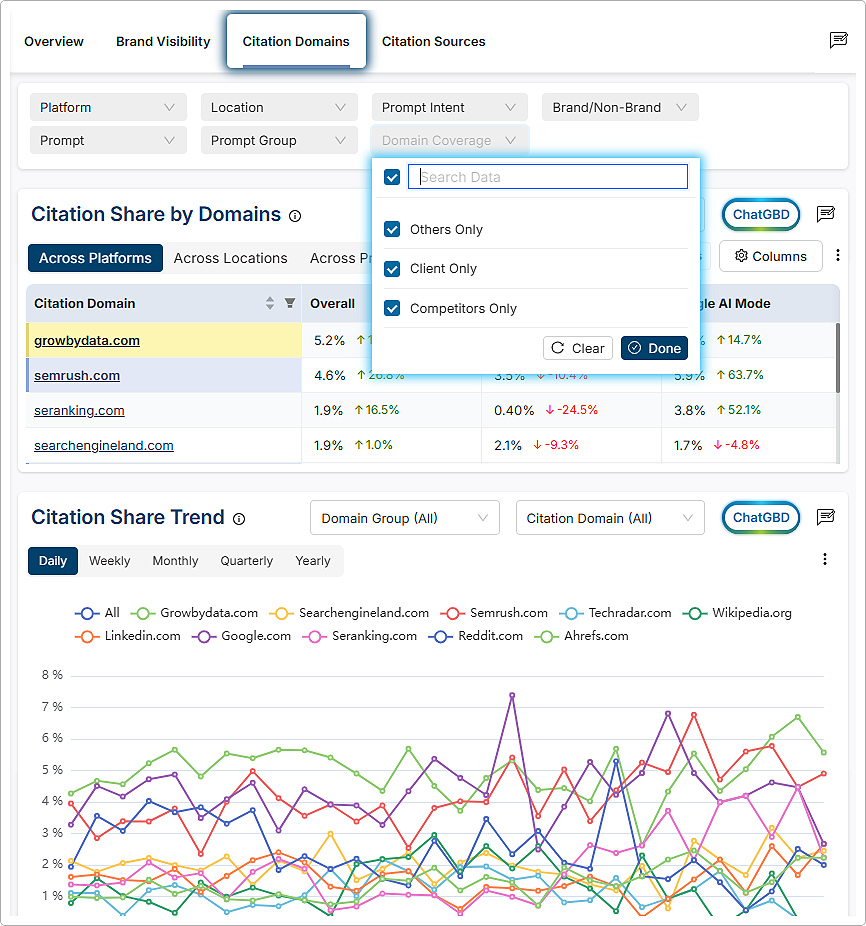This screenshot has width=866, height=926.
Task: Uncheck the Competitors Only checkbox
Action: point(393,309)
